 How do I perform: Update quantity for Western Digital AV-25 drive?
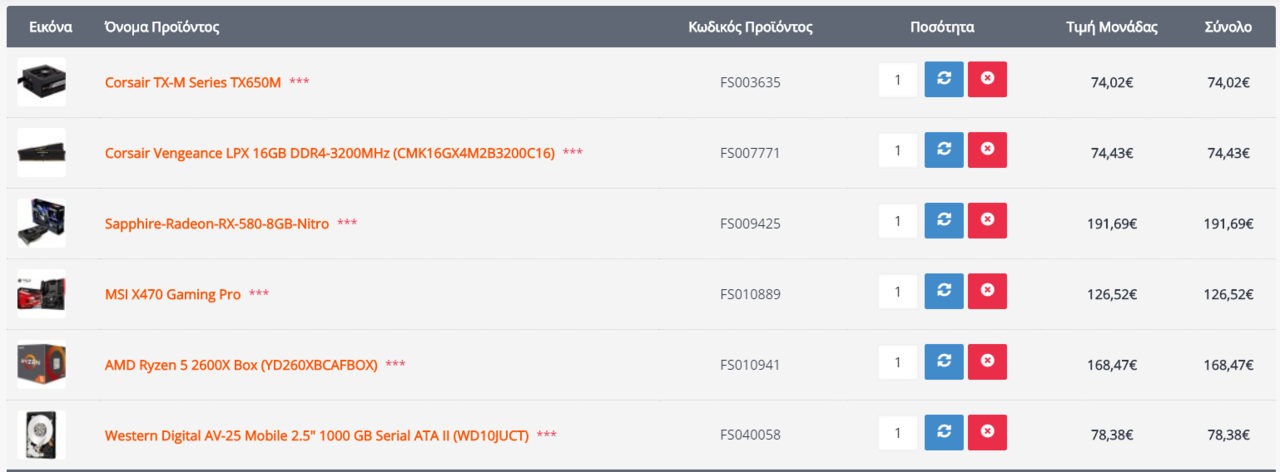pyautogui.click(x=944, y=433)
